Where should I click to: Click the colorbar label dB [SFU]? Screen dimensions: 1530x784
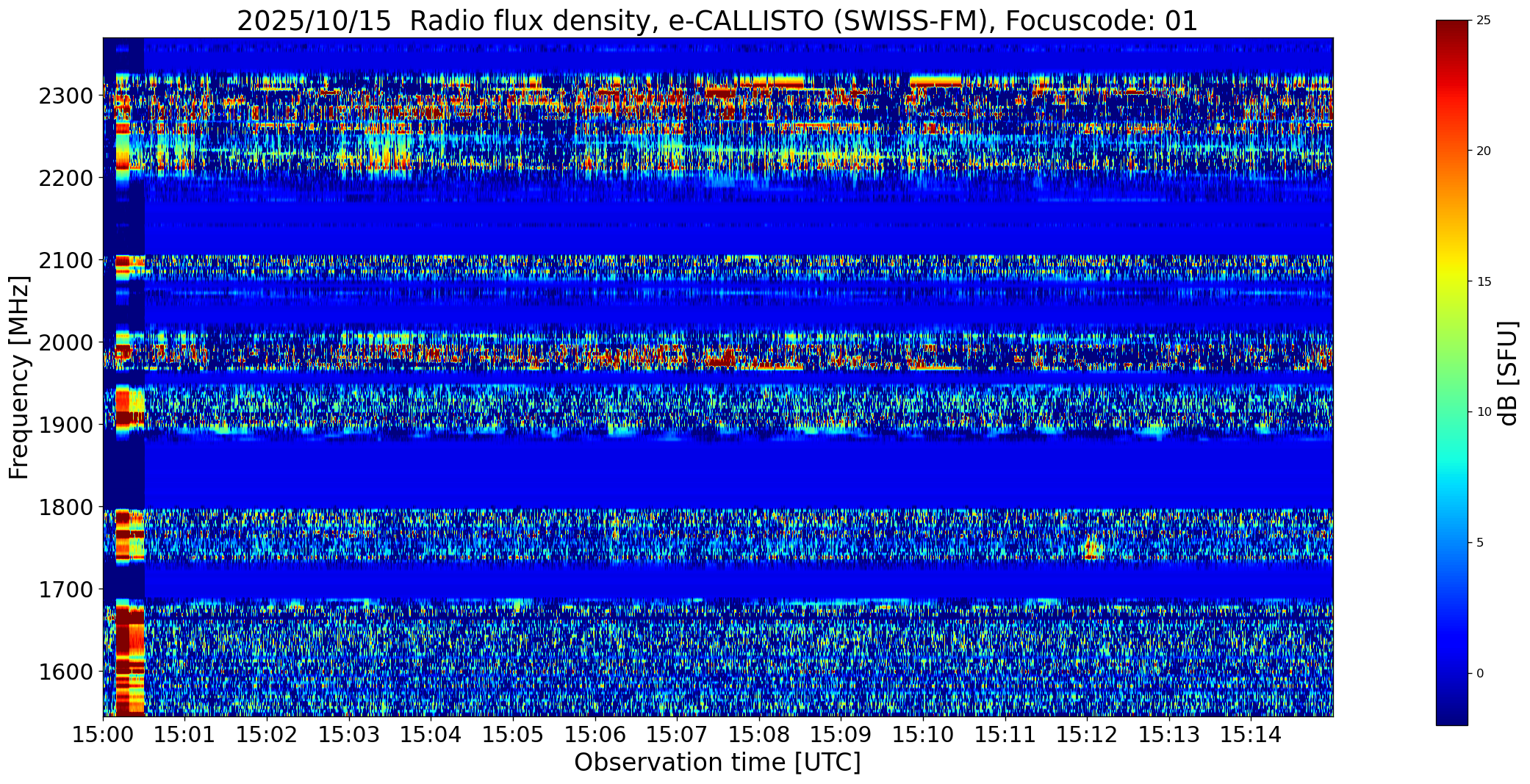pos(1507,373)
